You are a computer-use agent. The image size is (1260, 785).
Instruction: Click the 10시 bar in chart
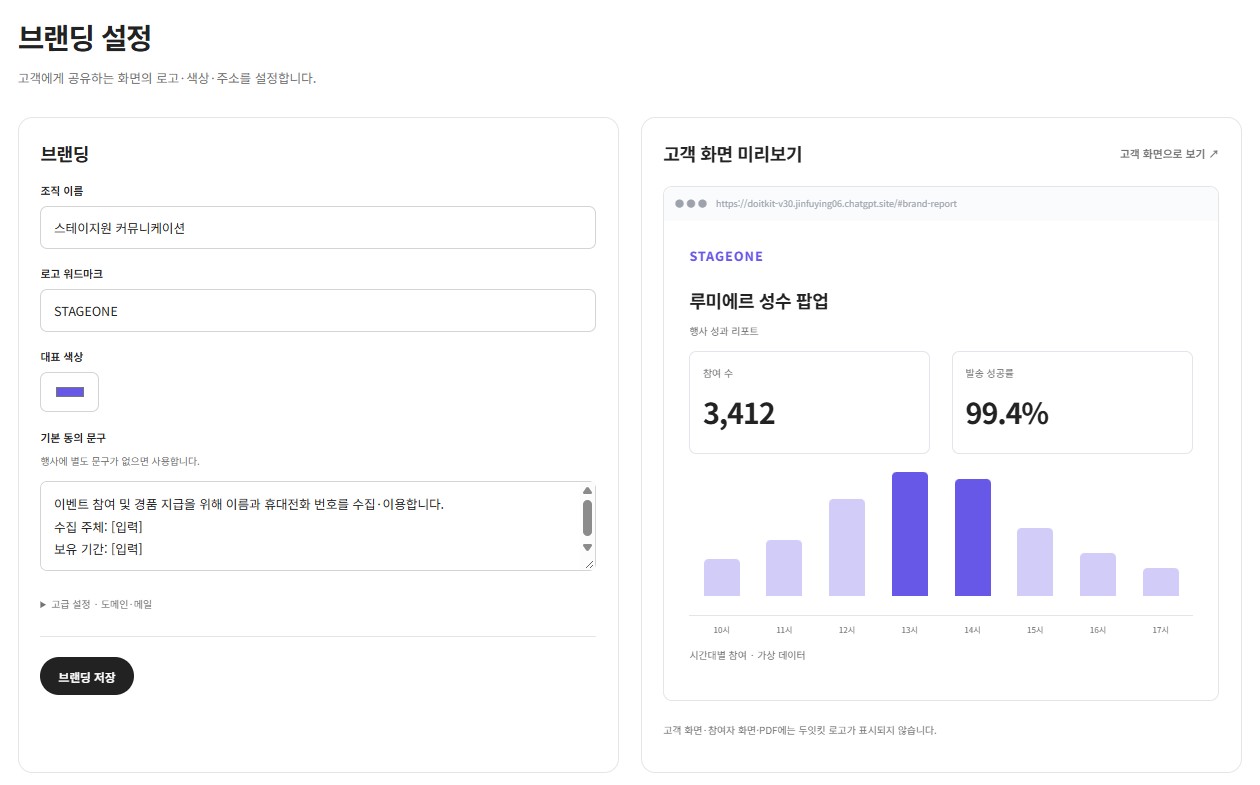pos(722,577)
